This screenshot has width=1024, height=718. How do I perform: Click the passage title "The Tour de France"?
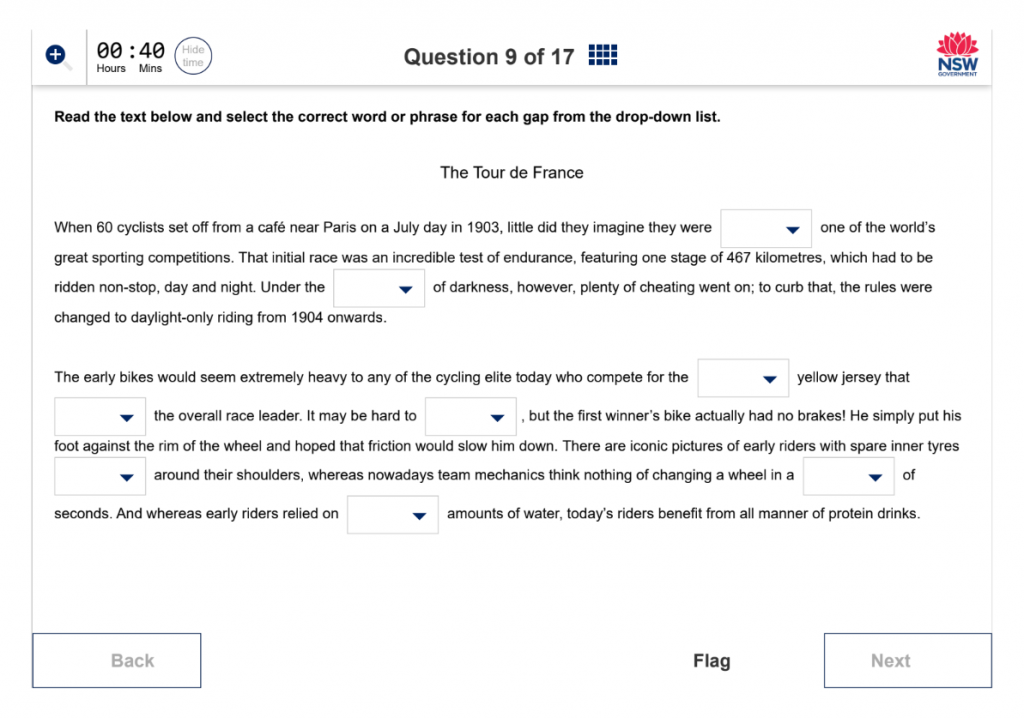tap(512, 173)
